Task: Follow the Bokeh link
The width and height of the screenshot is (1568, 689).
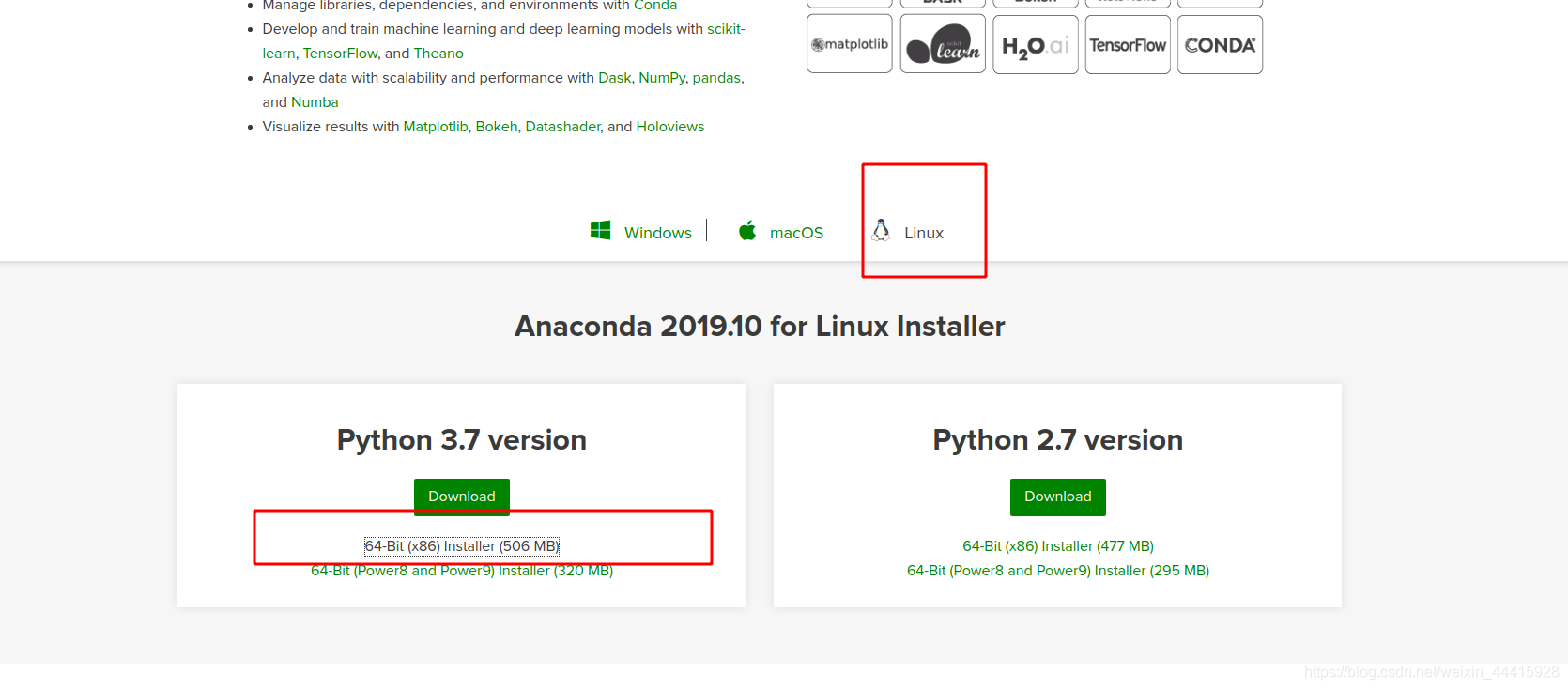Action: coord(497,127)
